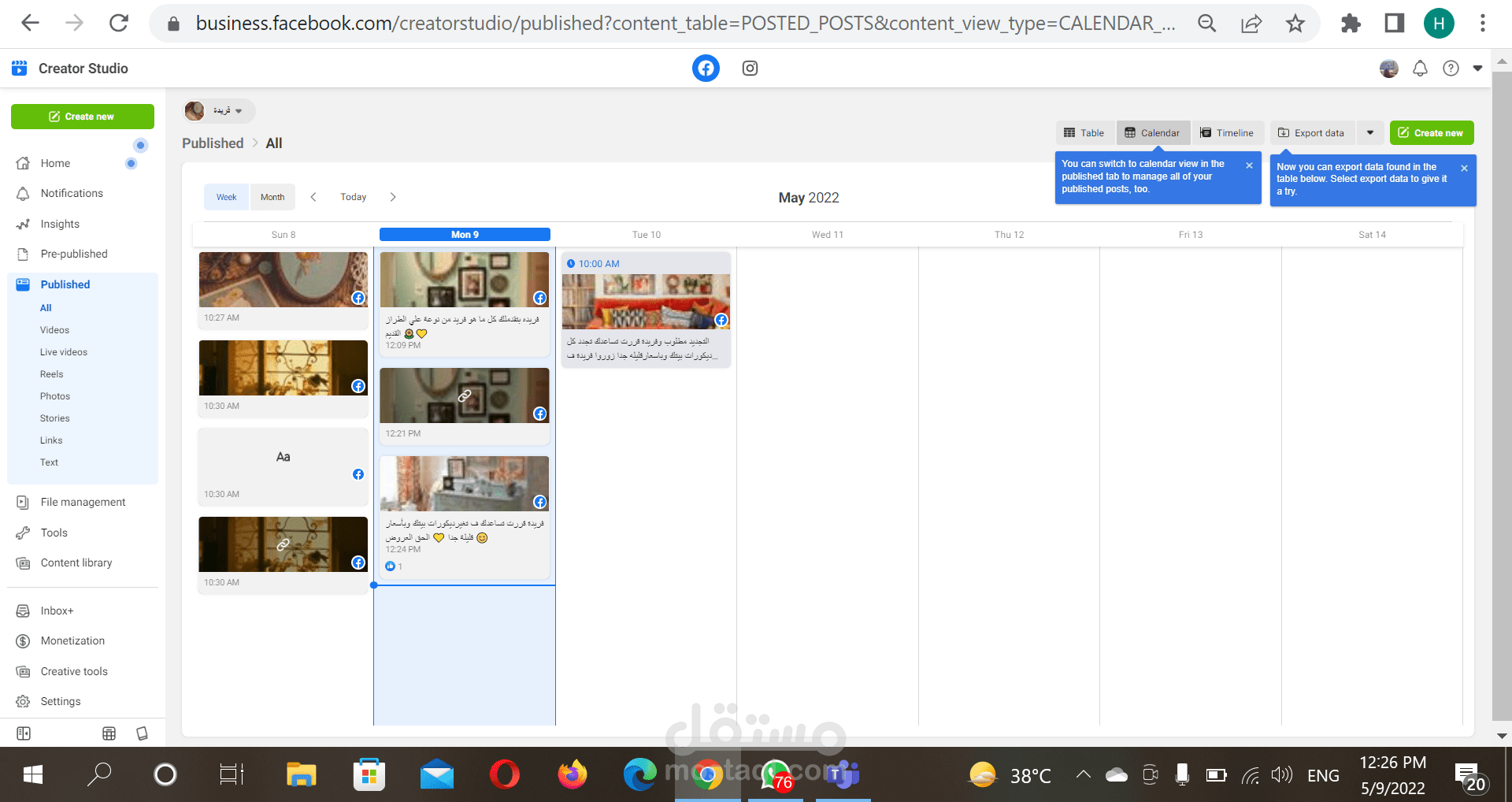Open the zoom magnifier in address bar
The width and height of the screenshot is (1512, 802).
pyautogui.click(x=1207, y=24)
